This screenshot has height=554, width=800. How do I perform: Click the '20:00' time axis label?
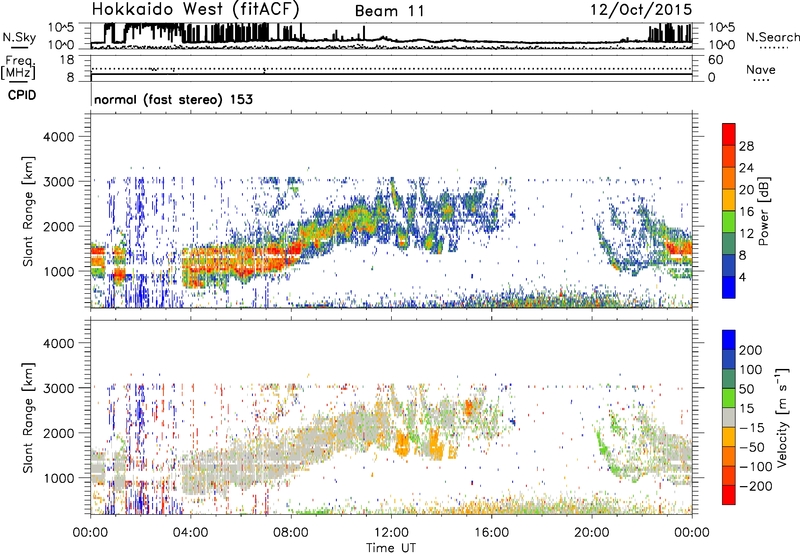tap(592, 533)
